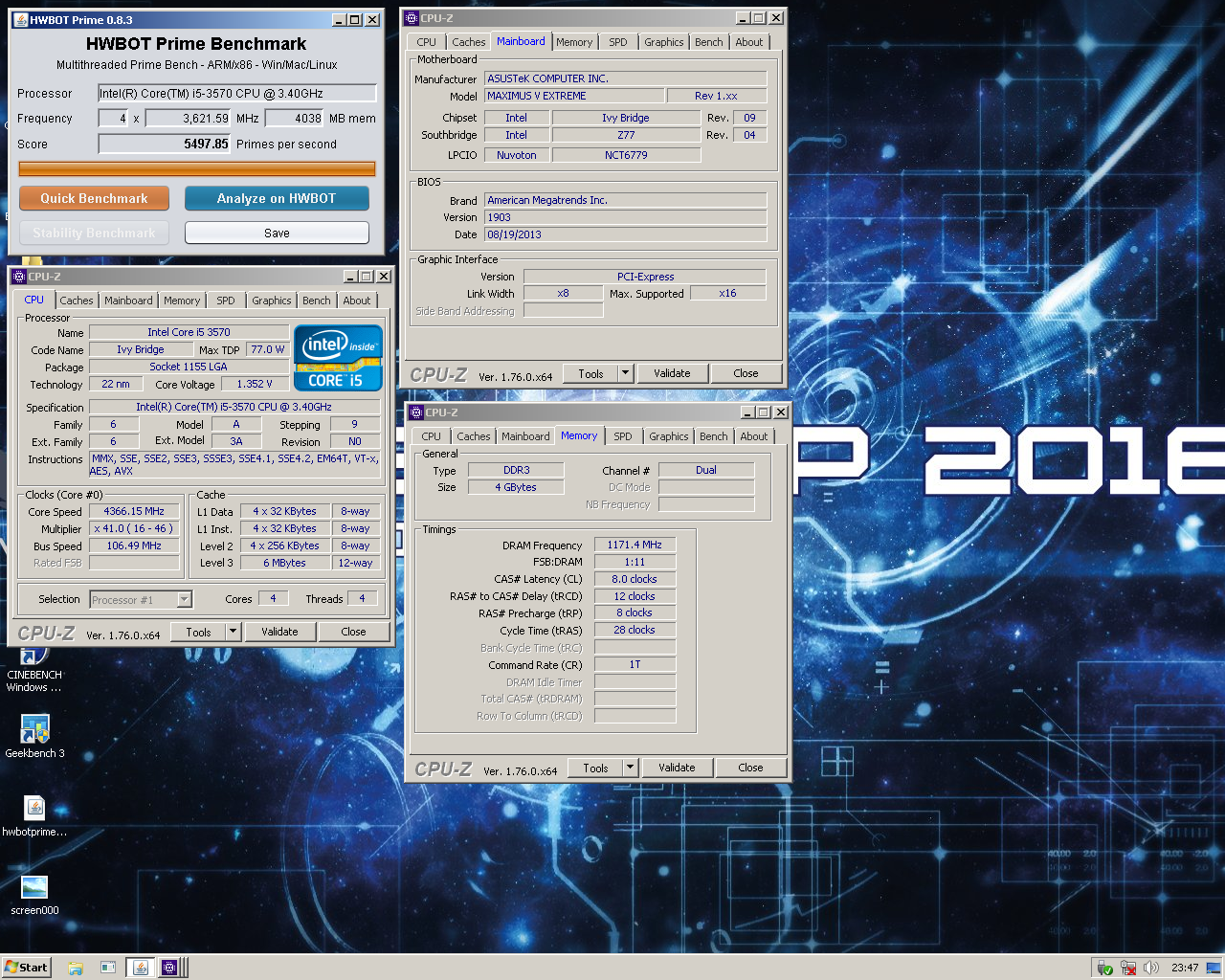
Task: Click the greyed Stability Benchmark button
Action: point(94,233)
